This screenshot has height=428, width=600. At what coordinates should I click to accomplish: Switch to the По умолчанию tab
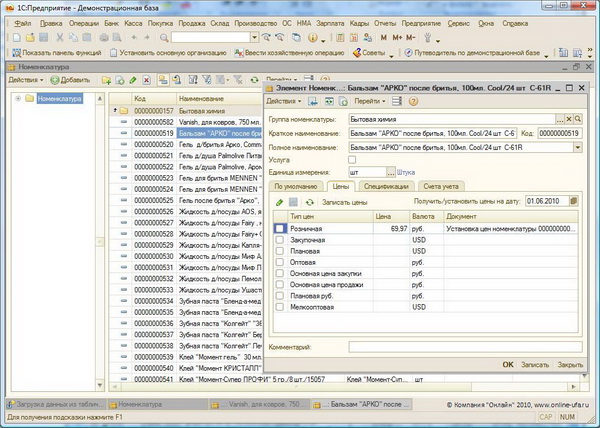pyautogui.click(x=296, y=186)
